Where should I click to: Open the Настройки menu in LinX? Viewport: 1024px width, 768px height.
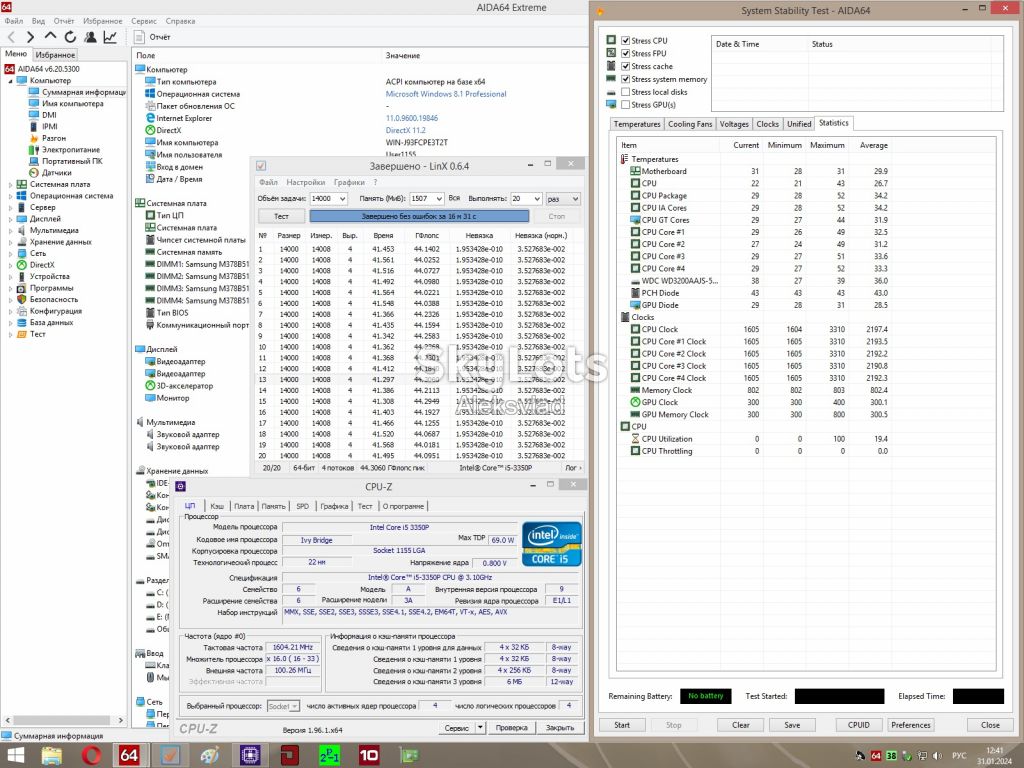[306, 182]
